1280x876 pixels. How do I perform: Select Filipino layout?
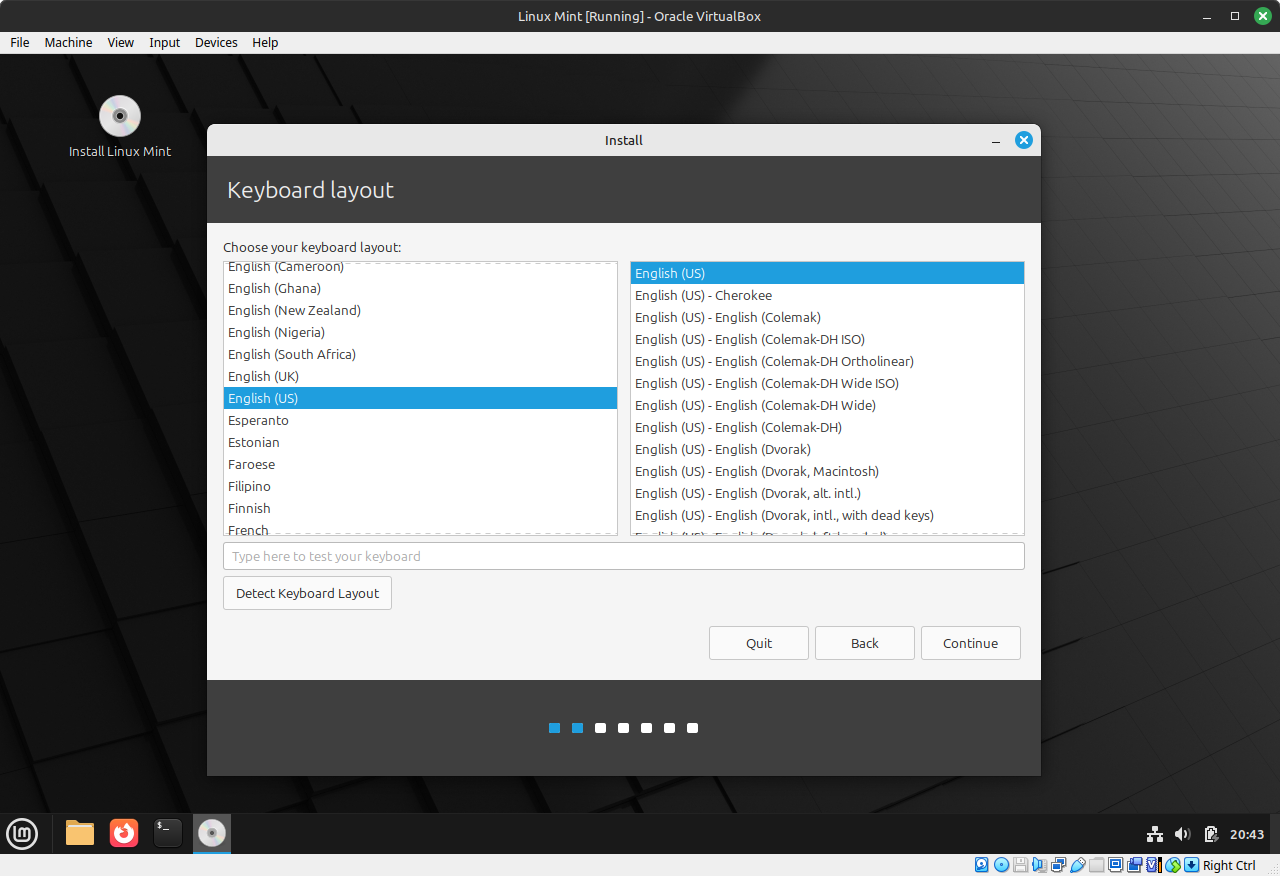[x=420, y=486]
